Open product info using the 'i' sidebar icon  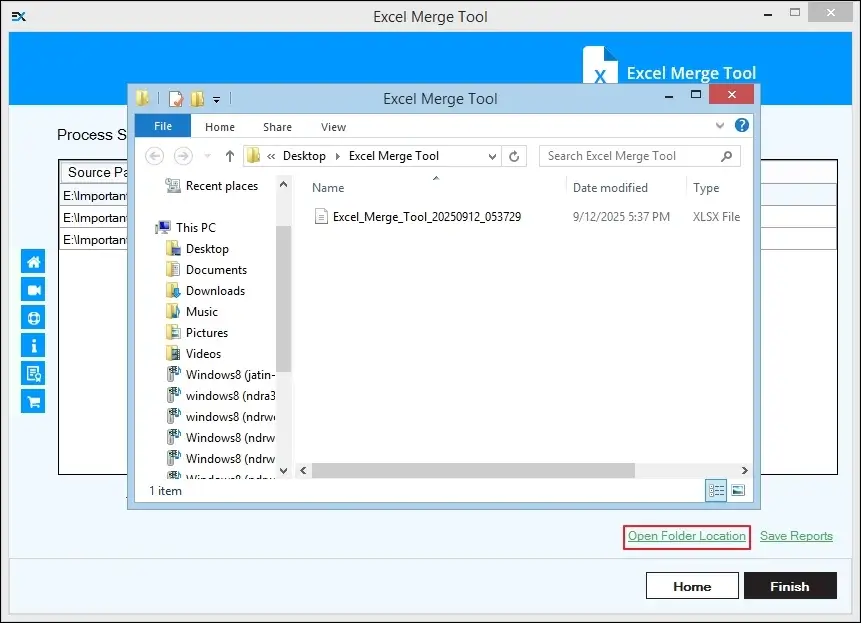point(33,345)
